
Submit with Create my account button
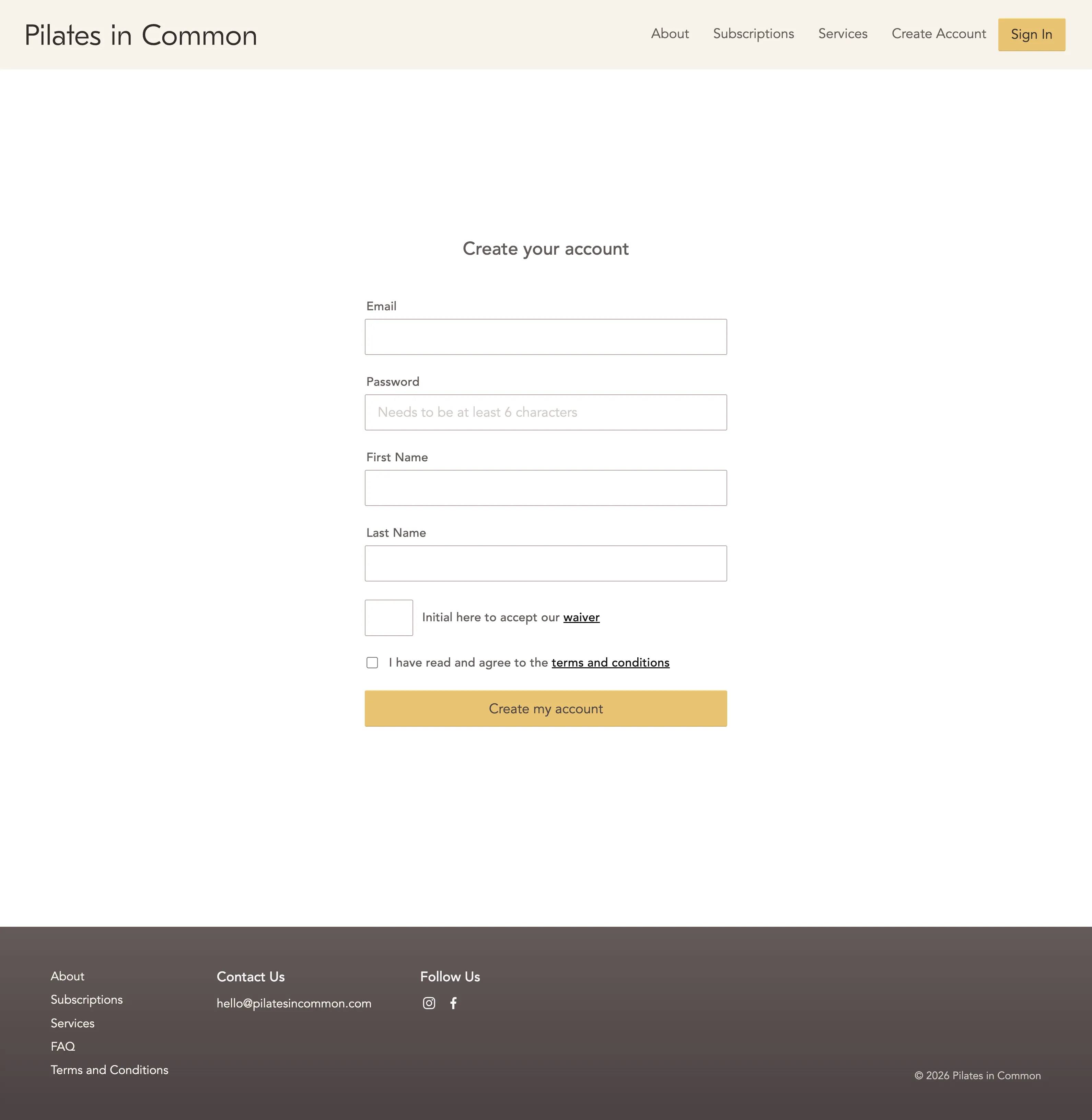coord(545,708)
